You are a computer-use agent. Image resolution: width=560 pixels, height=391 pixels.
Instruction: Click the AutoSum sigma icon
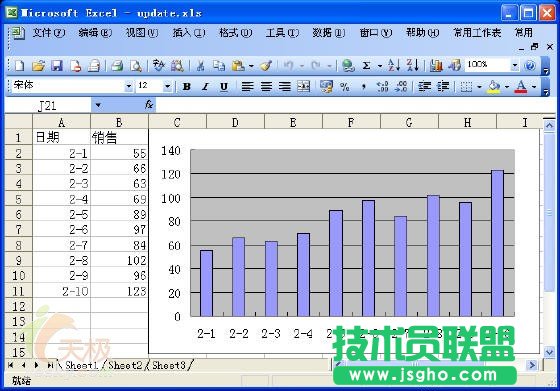tap(366, 66)
